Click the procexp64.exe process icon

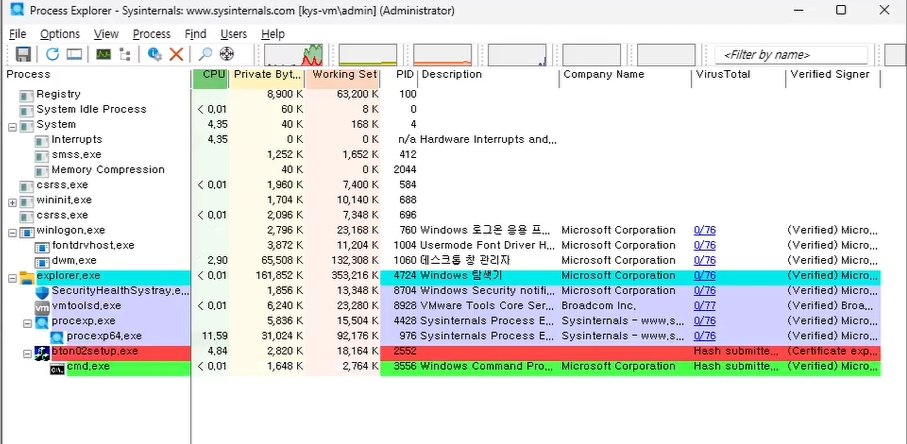57,337
